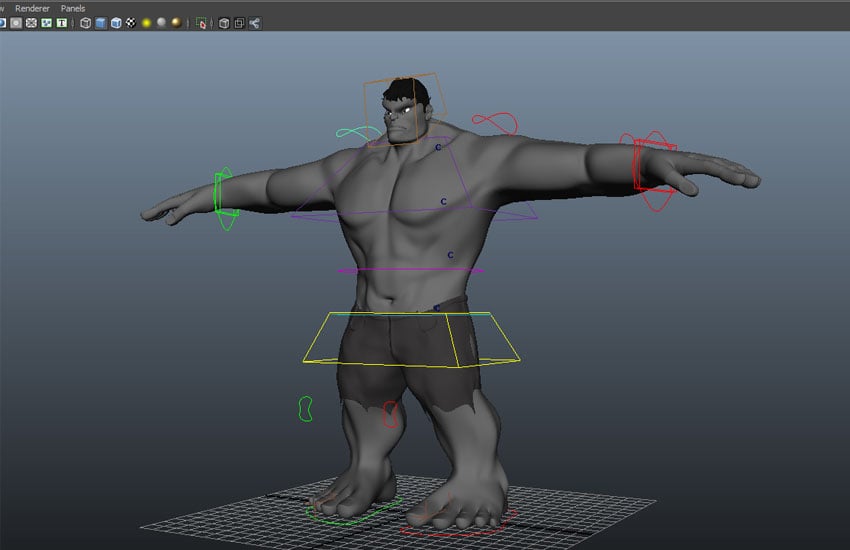Screen dimensions: 850x550
Task: Select the magenta waist control line
Action: pyautogui.click(x=411, y=270)
